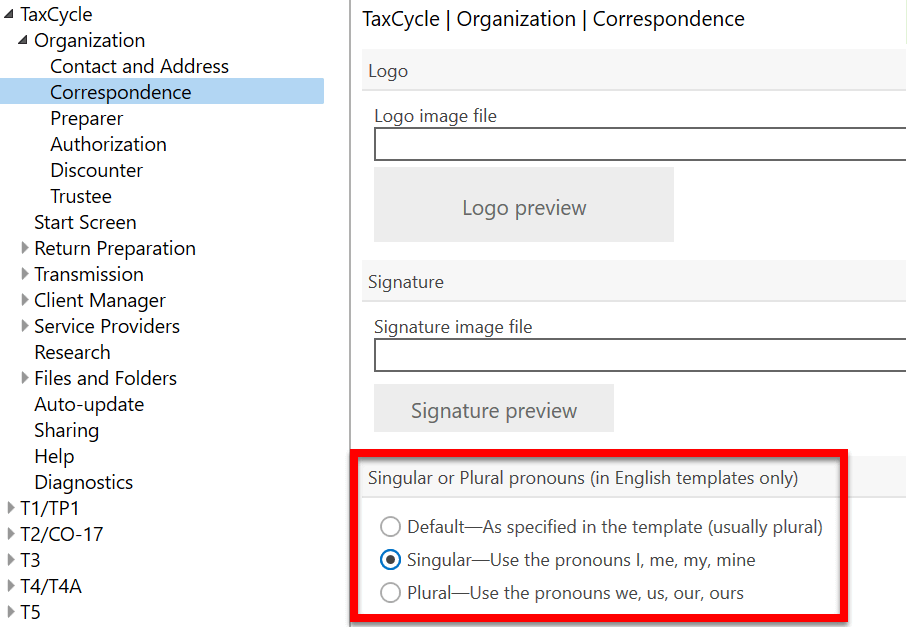Collapse the Organization tree node
The height and width of the screenshot is (627, 907).
tap(23, 41)
